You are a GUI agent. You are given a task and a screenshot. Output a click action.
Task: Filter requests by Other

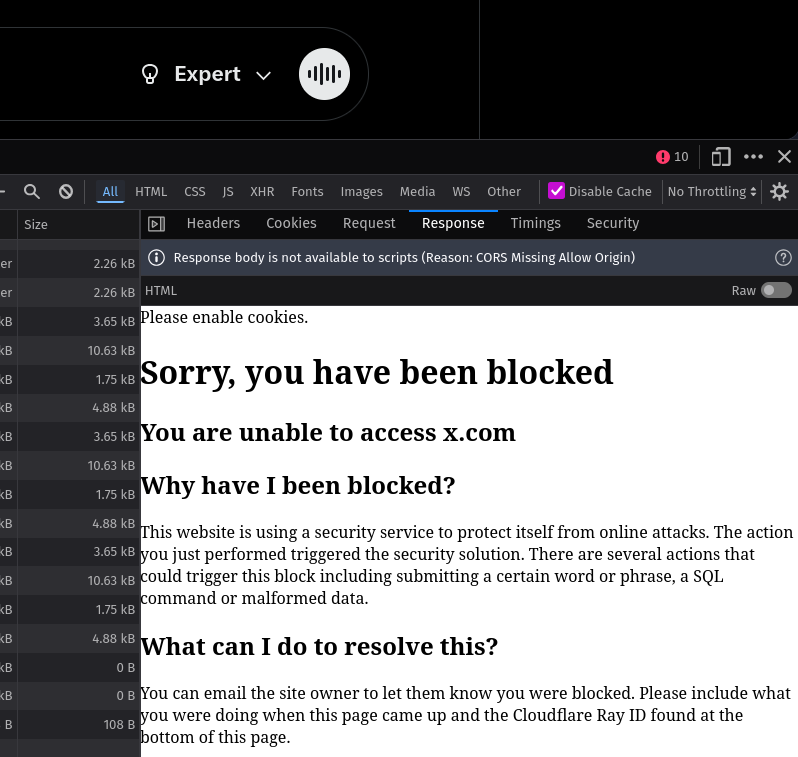(x=504, y=191)
